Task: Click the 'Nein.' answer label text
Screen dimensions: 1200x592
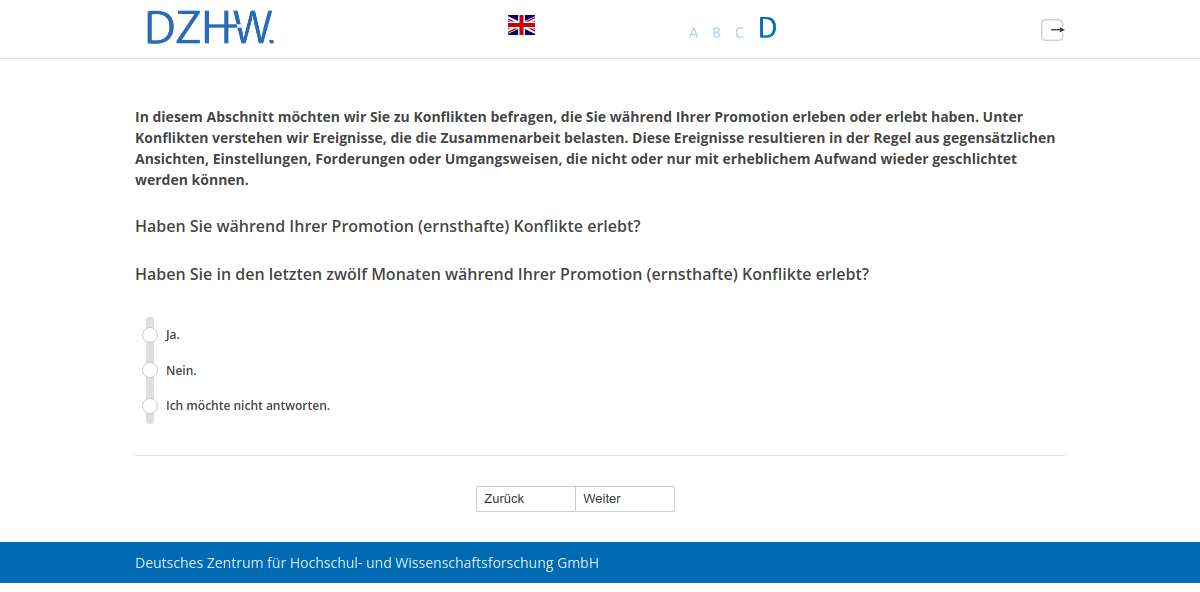Action: click(x=181, y=370)
